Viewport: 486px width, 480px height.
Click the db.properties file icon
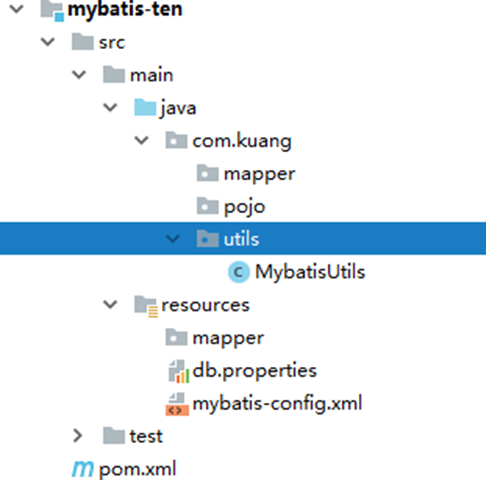[x=178, y=371]
